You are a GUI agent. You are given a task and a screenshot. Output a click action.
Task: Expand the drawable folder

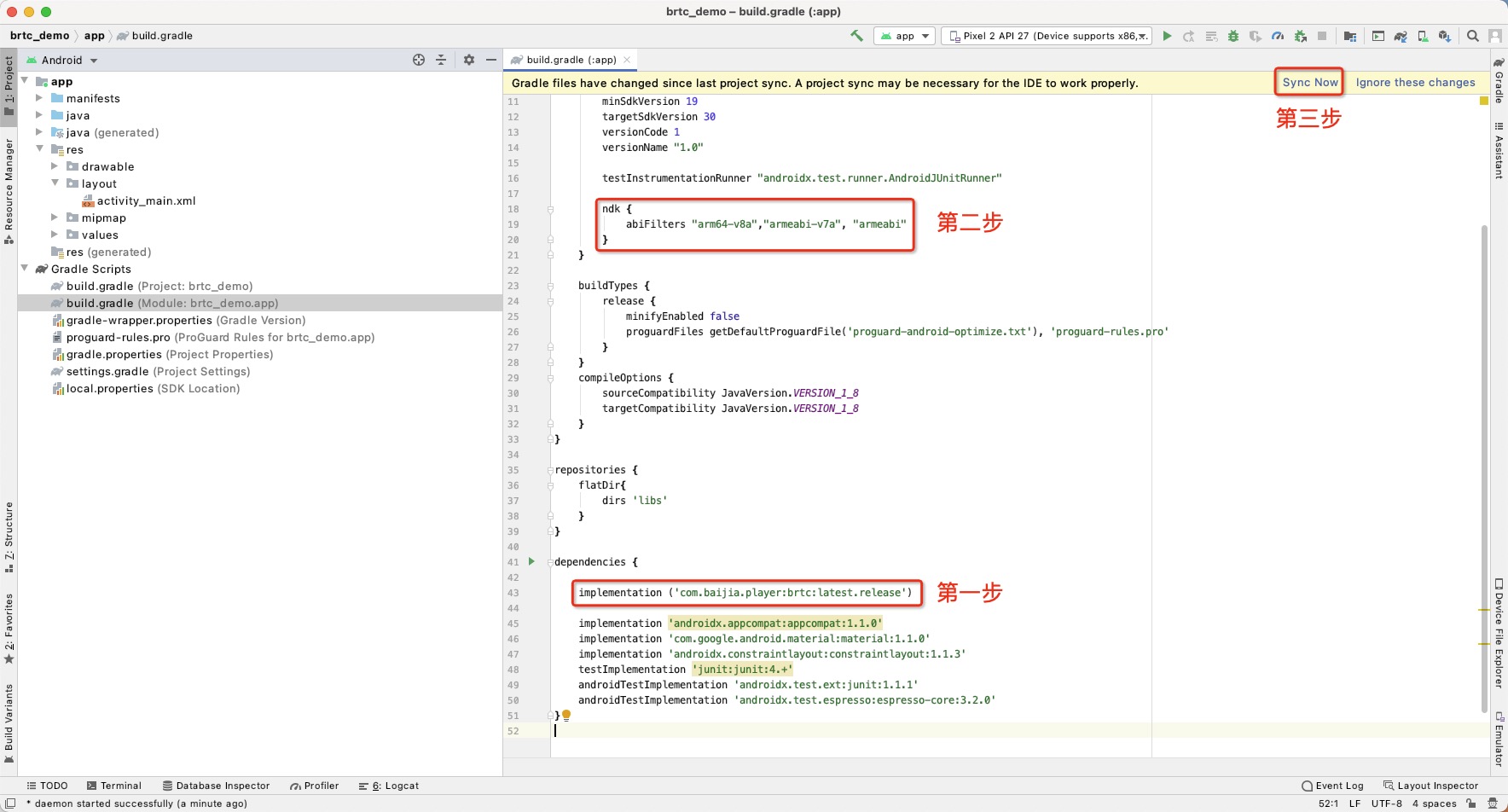pos(55,166)
